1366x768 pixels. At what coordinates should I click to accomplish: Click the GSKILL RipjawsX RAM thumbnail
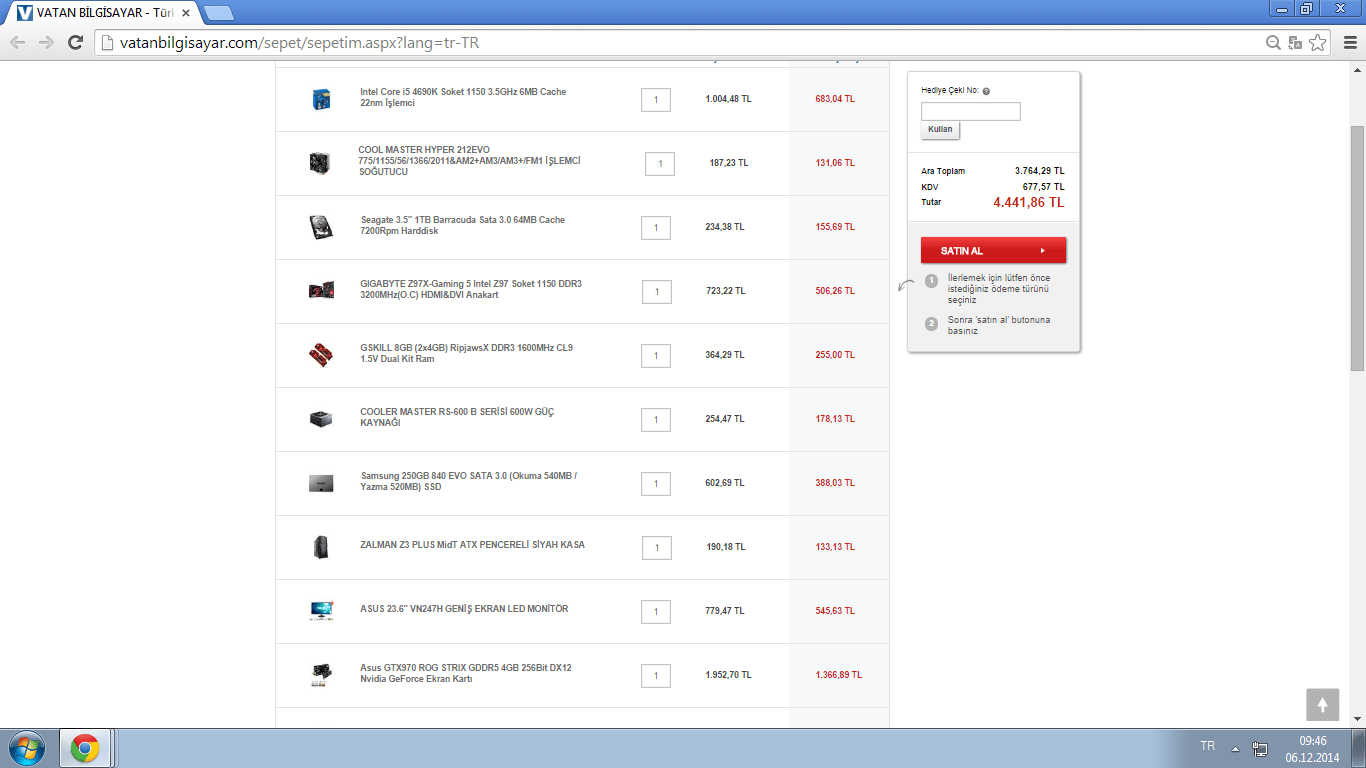321,355
